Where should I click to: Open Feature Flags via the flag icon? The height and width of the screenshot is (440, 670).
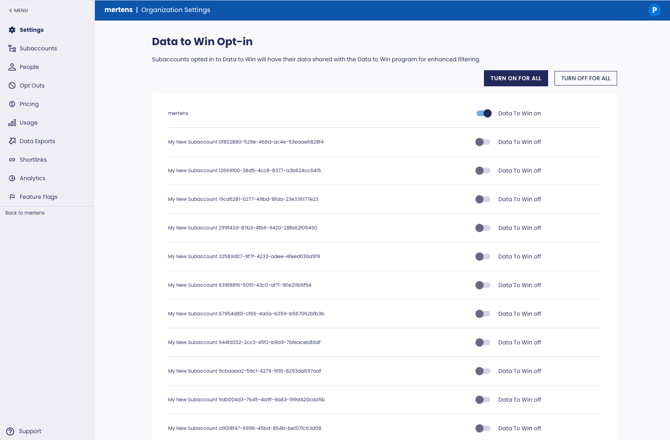(x=12, y=197)
